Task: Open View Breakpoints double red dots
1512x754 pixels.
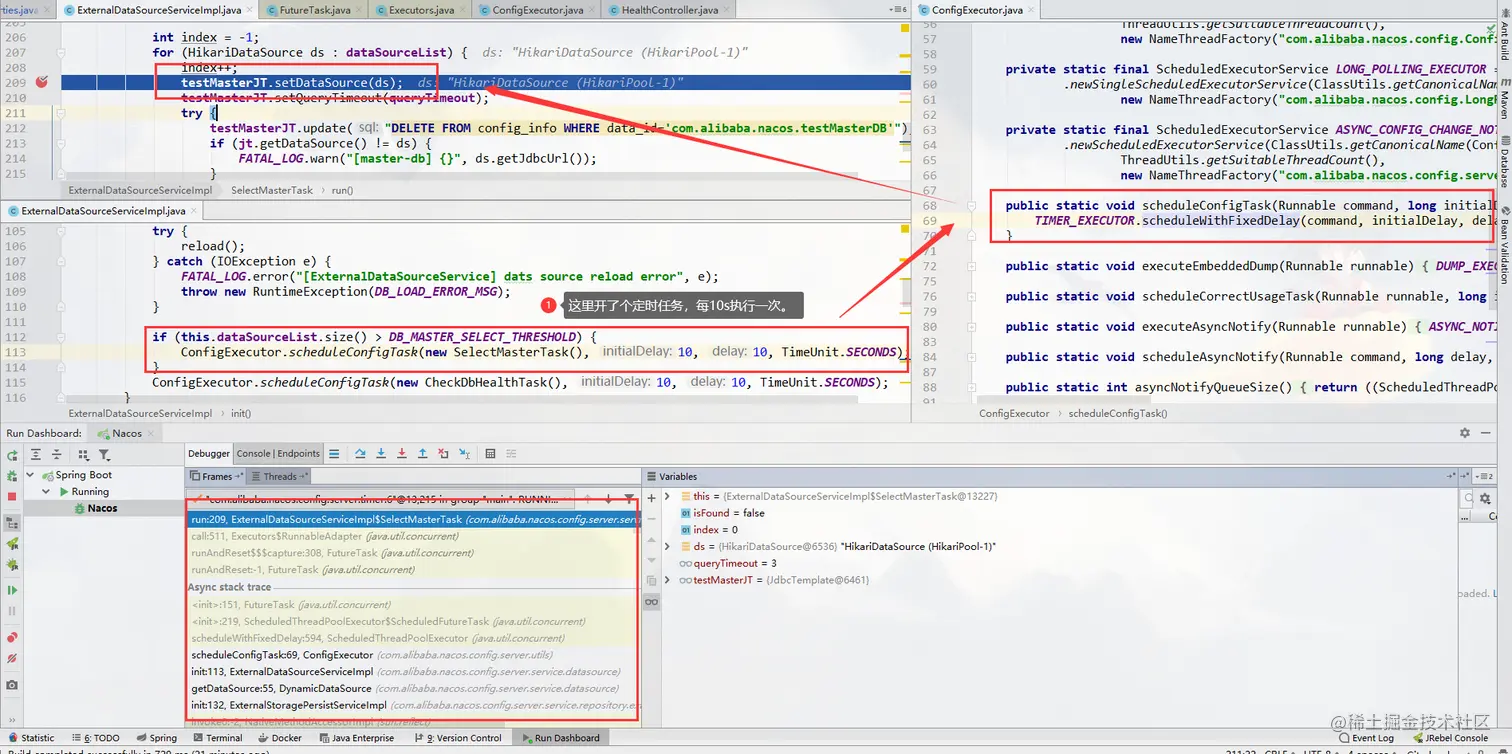Action: tap(12, 637)
